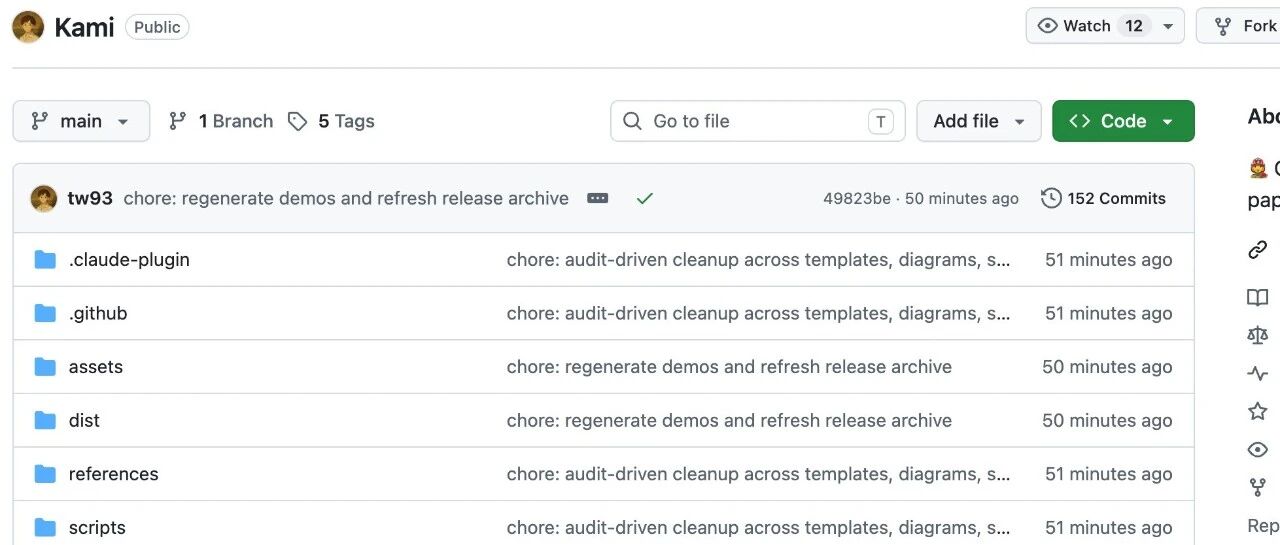Click the green commit status checkmark
The width and height of the screenshot is (1280, 545).
tap(645, 198)
